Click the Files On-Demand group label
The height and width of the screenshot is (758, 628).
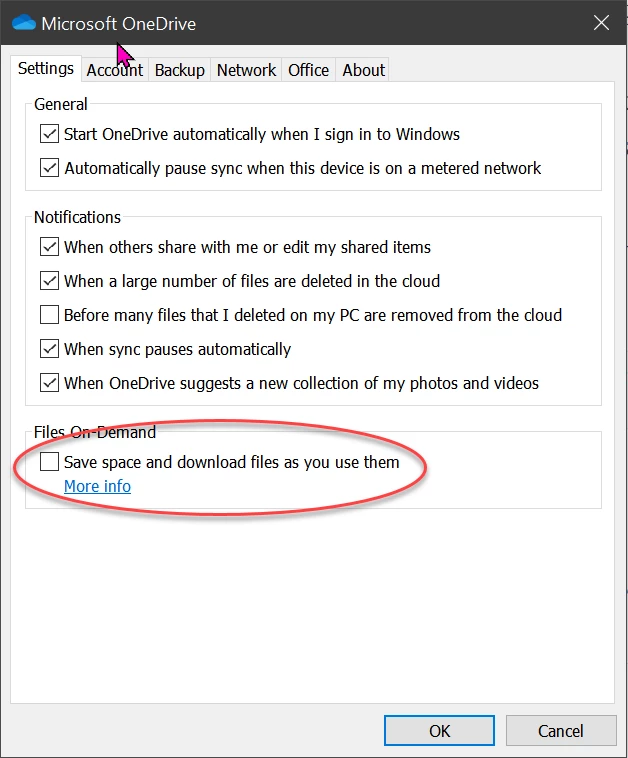[x=95, y=432]
